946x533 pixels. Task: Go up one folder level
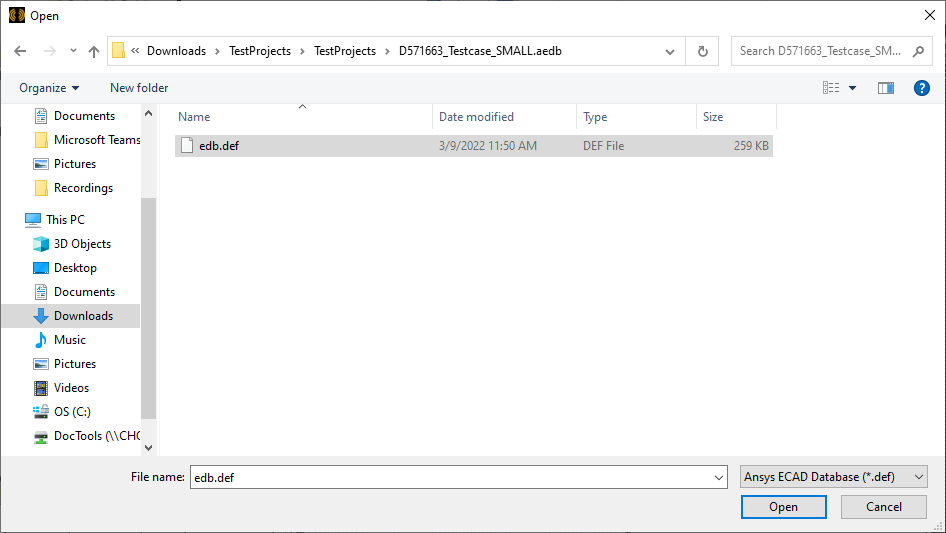click(94, 51)
